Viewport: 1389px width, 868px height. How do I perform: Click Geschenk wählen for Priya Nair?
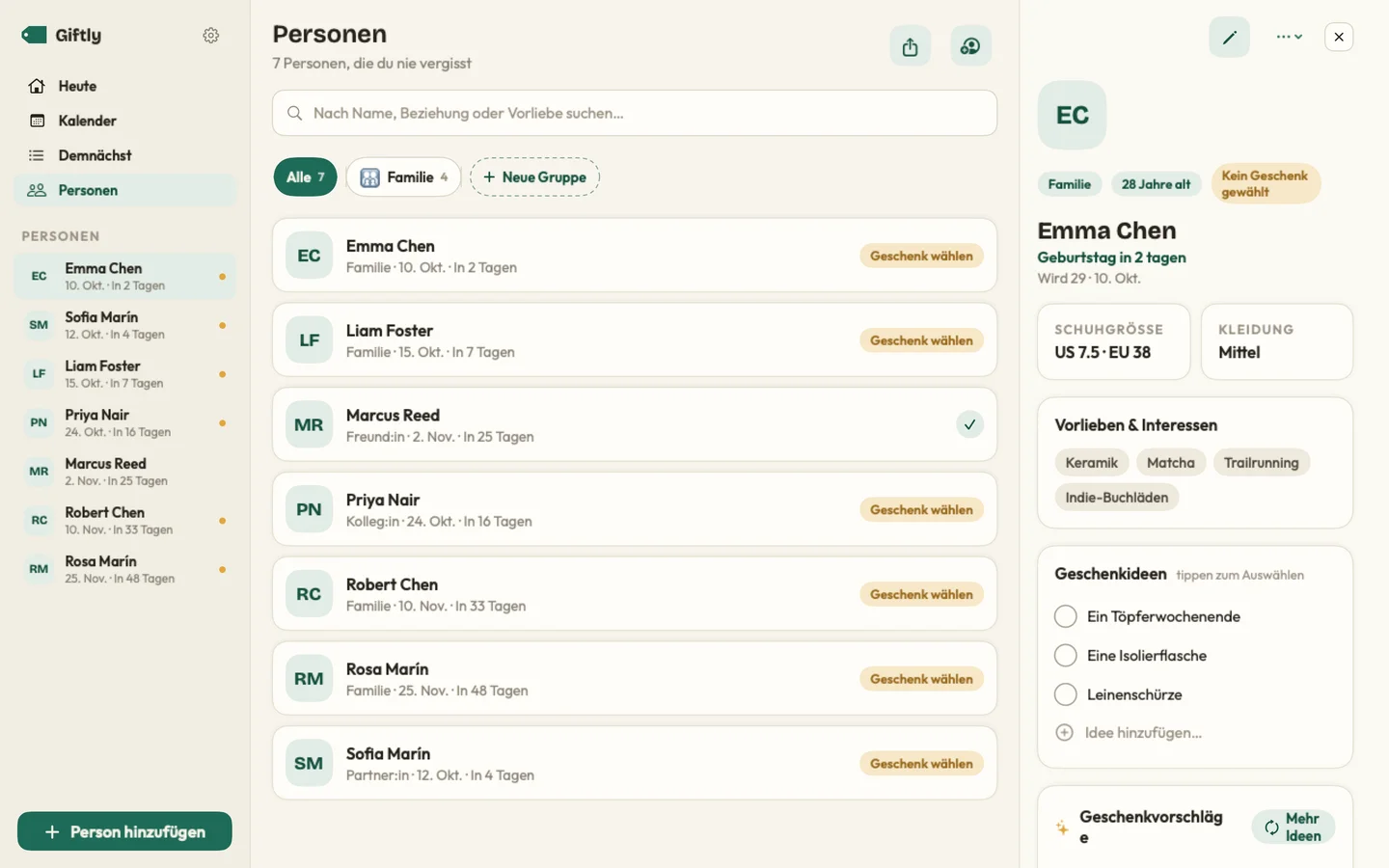[x=921, y=509]
